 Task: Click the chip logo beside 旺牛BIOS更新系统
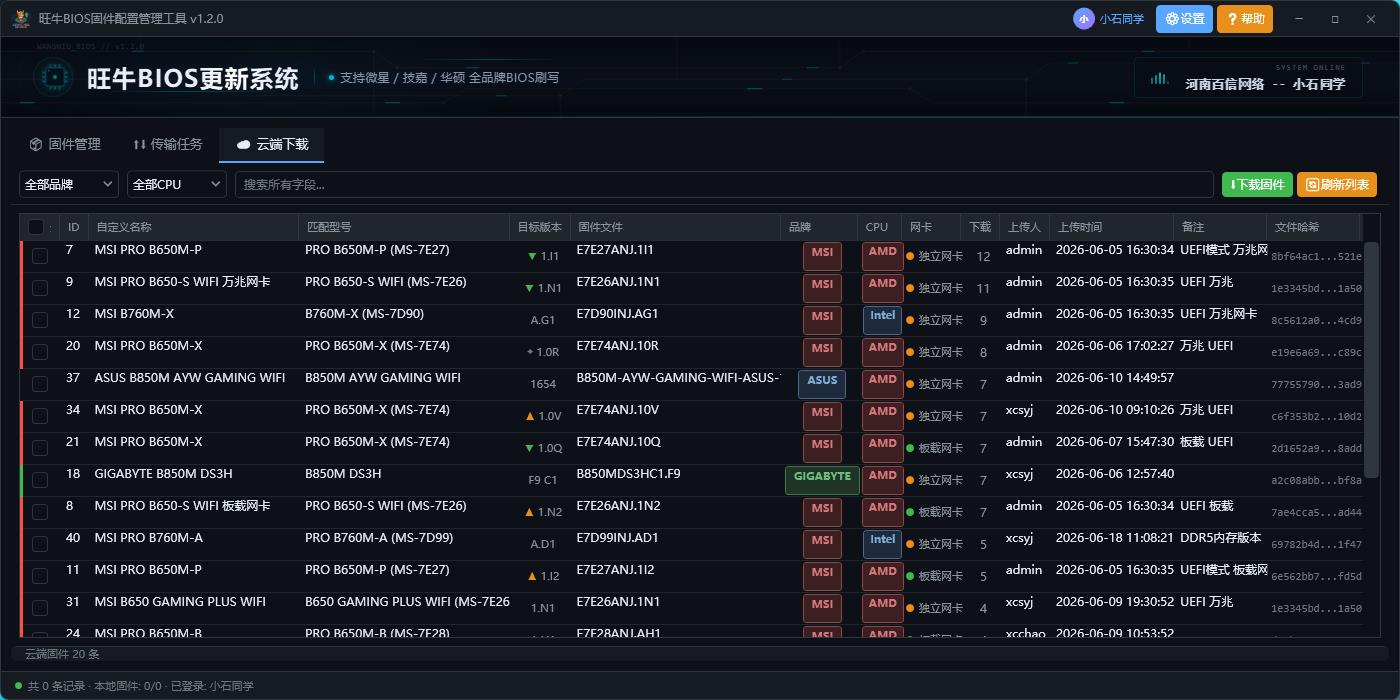pos(54,78)
